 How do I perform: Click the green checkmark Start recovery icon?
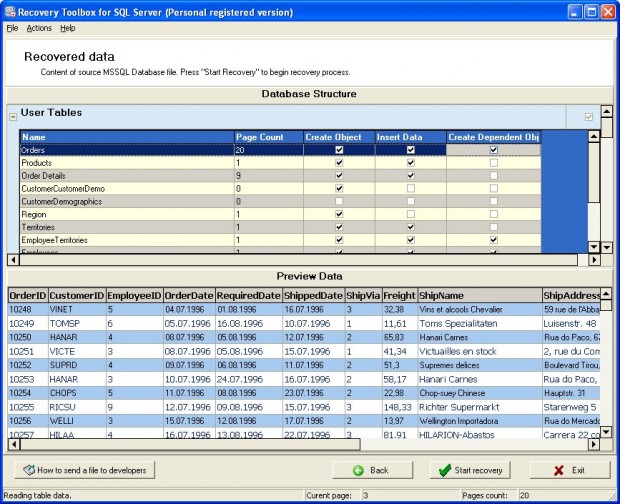[445, 470]
